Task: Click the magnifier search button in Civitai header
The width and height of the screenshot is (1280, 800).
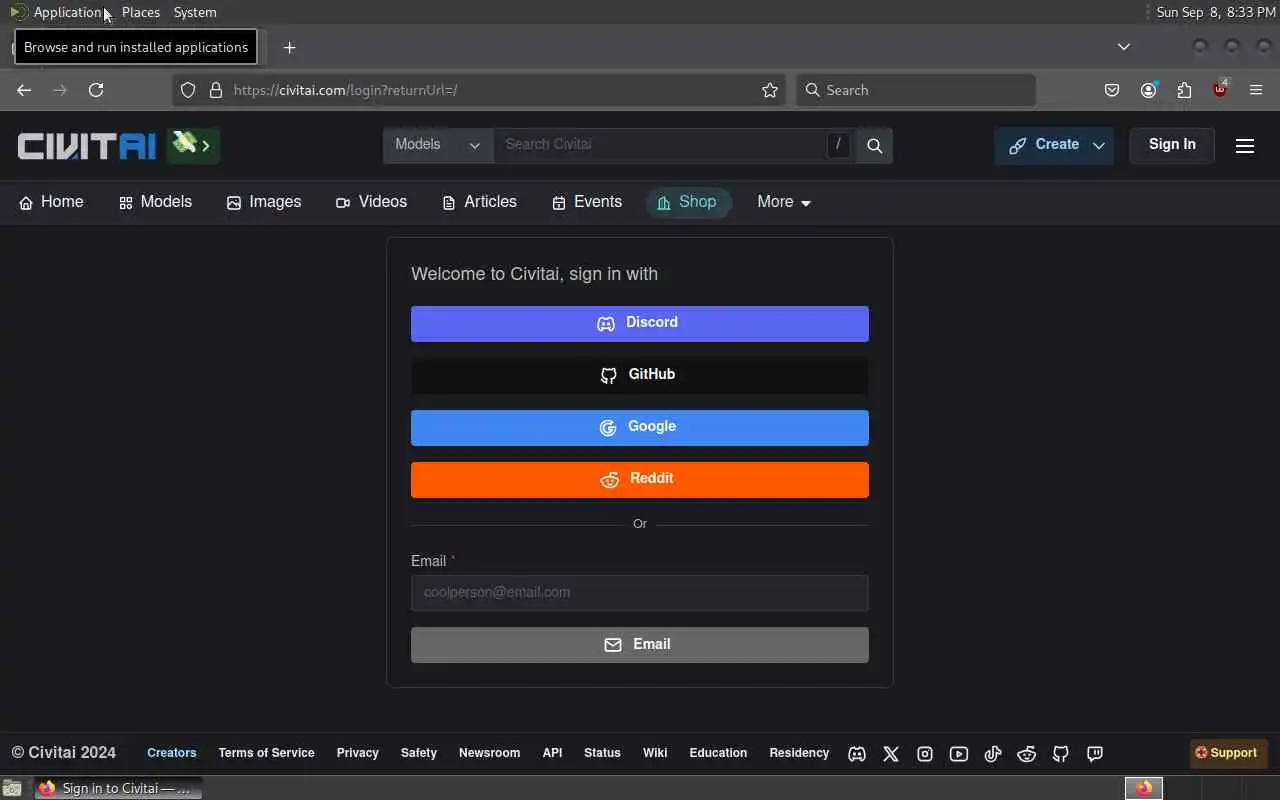Action: (874, 146)
